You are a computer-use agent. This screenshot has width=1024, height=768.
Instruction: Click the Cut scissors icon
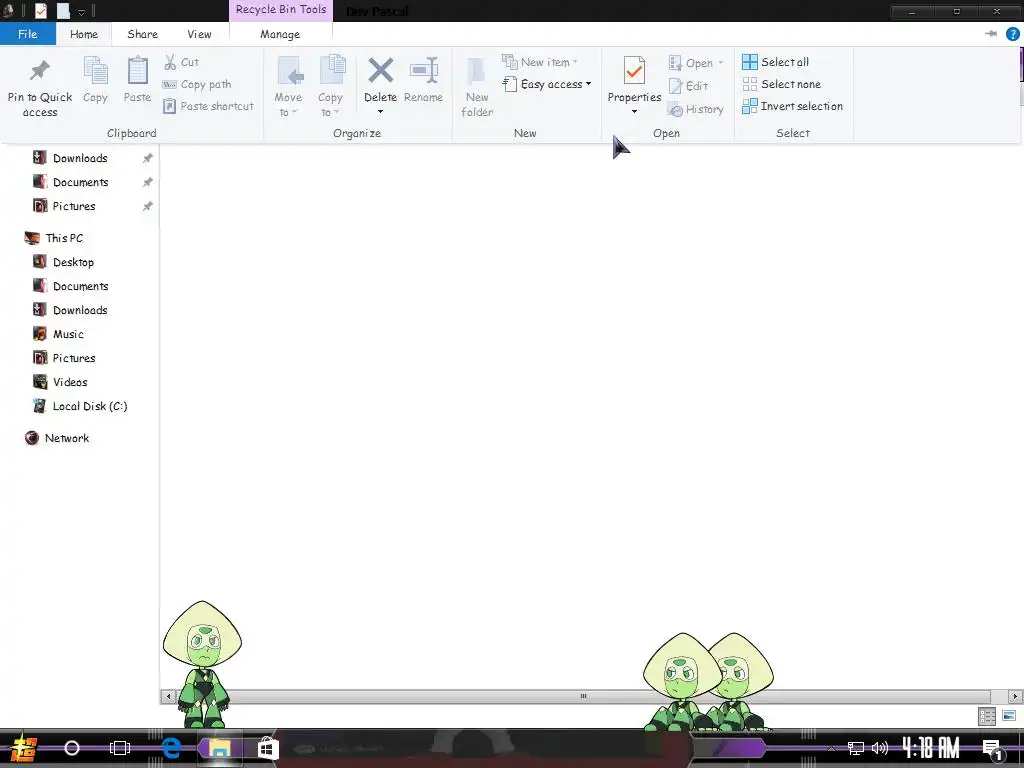[170, 62]
